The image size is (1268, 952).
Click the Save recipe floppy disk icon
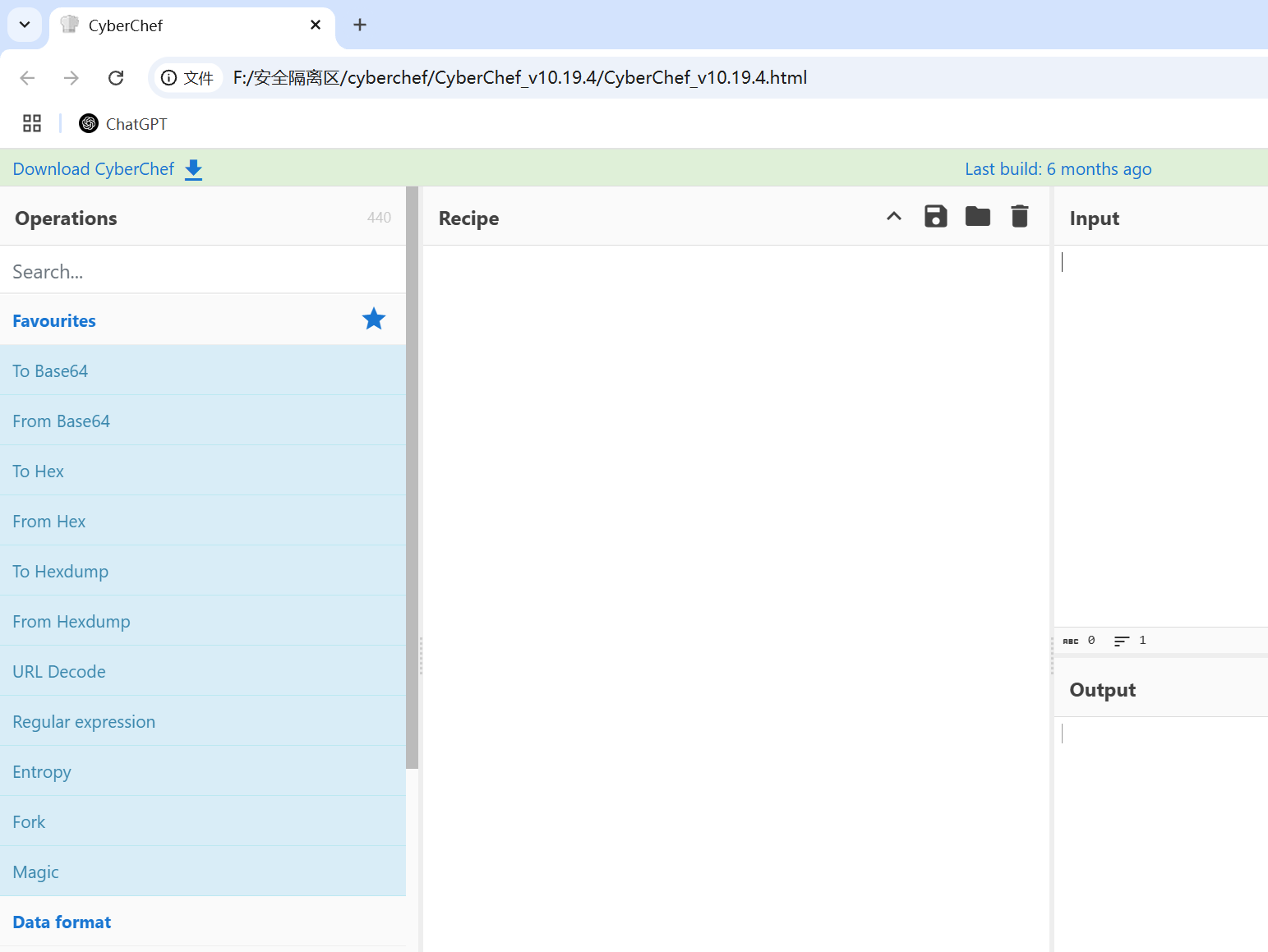point(935,216)
